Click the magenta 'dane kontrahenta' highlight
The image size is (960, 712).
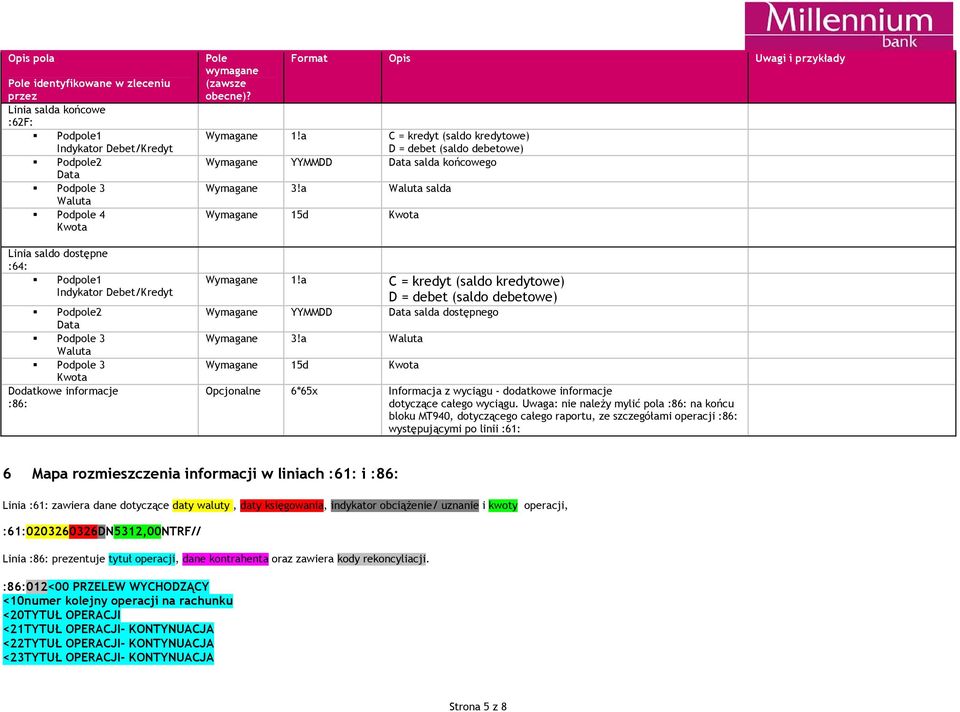click(x=225, y=559)
